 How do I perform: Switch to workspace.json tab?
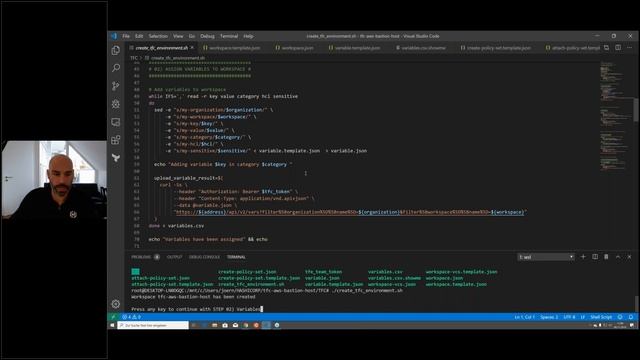[x=297, y=48]
